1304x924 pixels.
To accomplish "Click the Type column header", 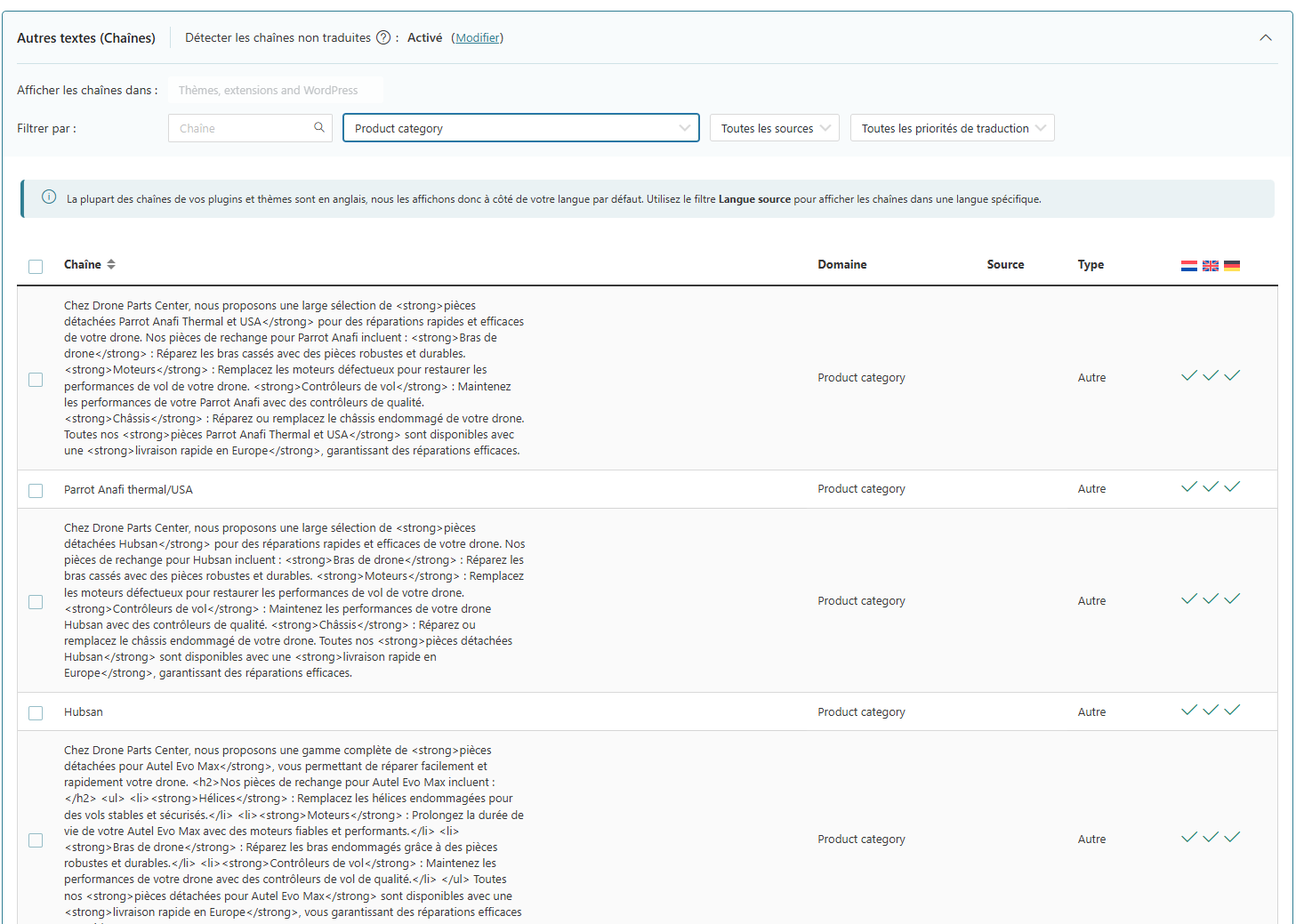I will (x=1091, y=264).
